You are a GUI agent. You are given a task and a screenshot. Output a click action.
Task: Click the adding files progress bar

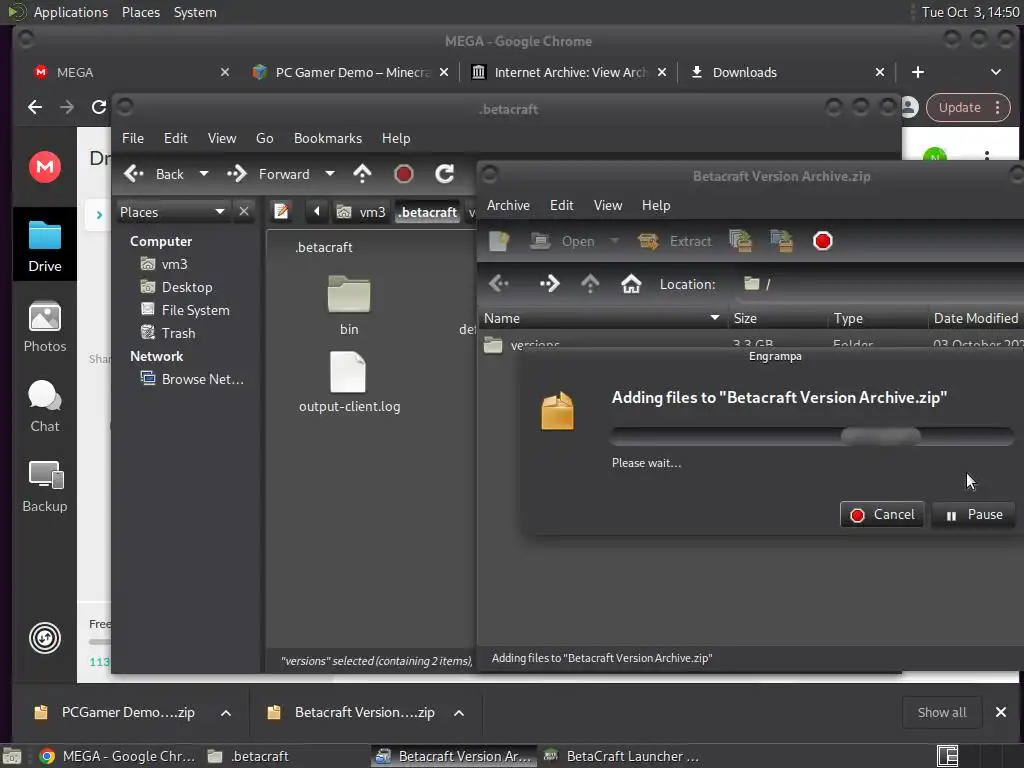pyautogui.click(x=812, y=436)
